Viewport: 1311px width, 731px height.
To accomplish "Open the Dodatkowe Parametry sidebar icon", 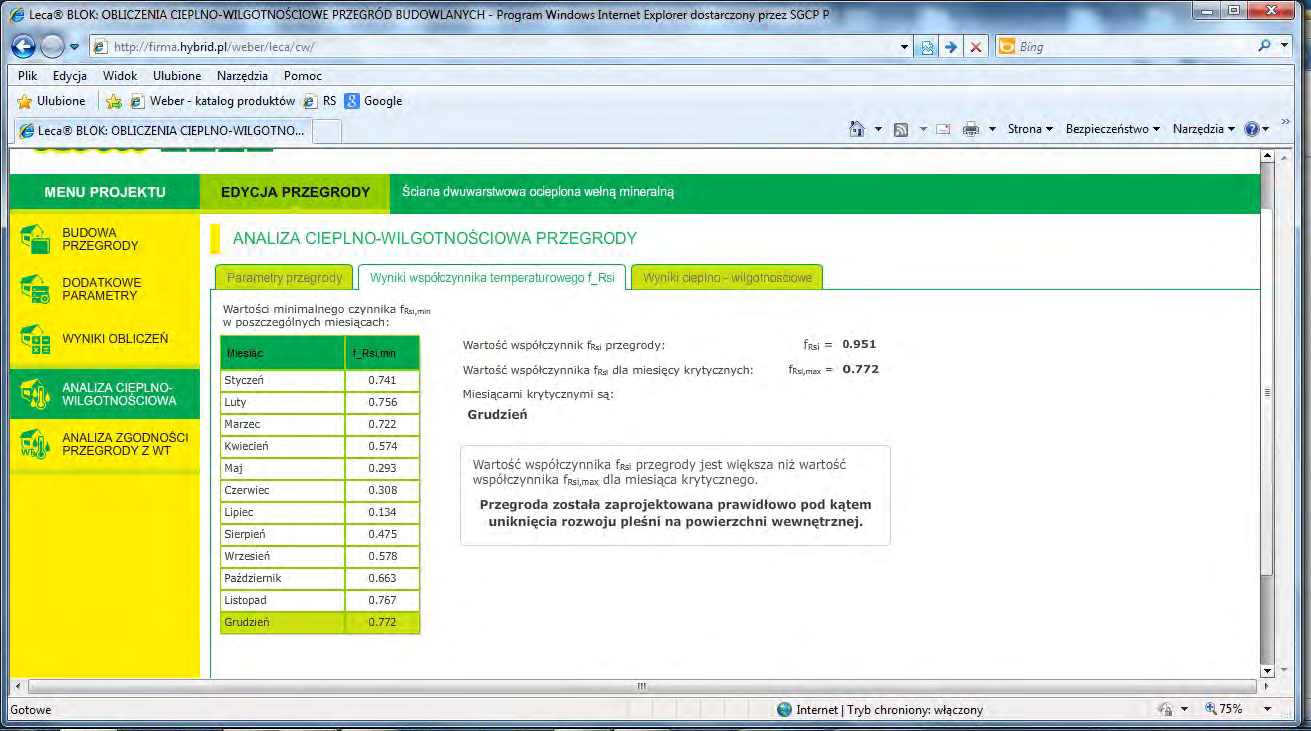I will click(35, 289).
